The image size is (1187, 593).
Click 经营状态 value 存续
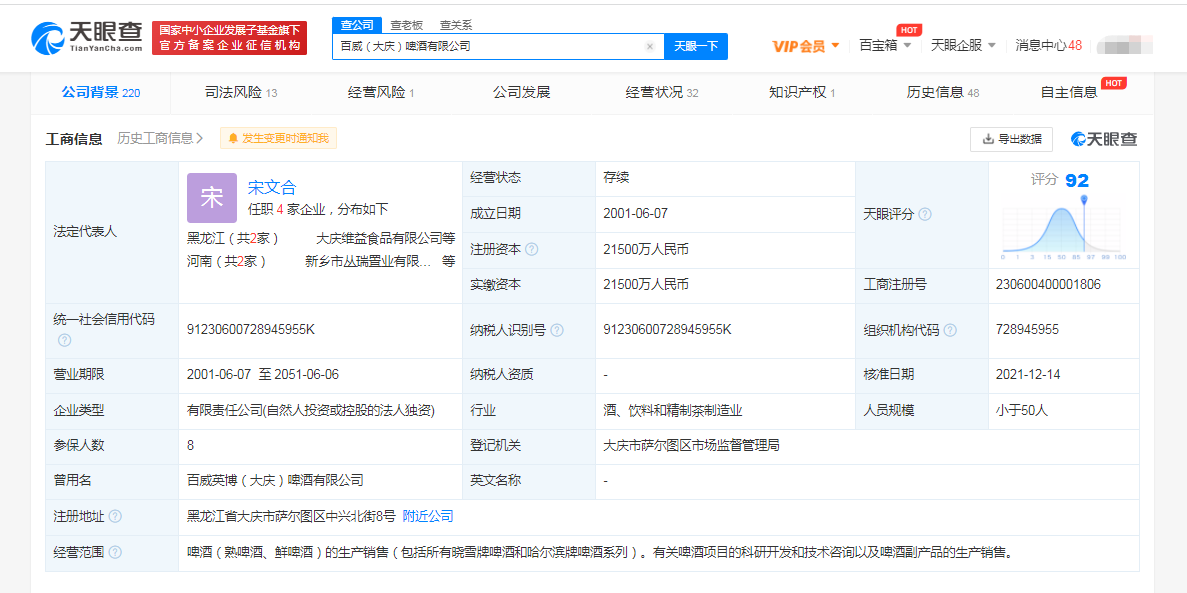click(x=616, y=178)
